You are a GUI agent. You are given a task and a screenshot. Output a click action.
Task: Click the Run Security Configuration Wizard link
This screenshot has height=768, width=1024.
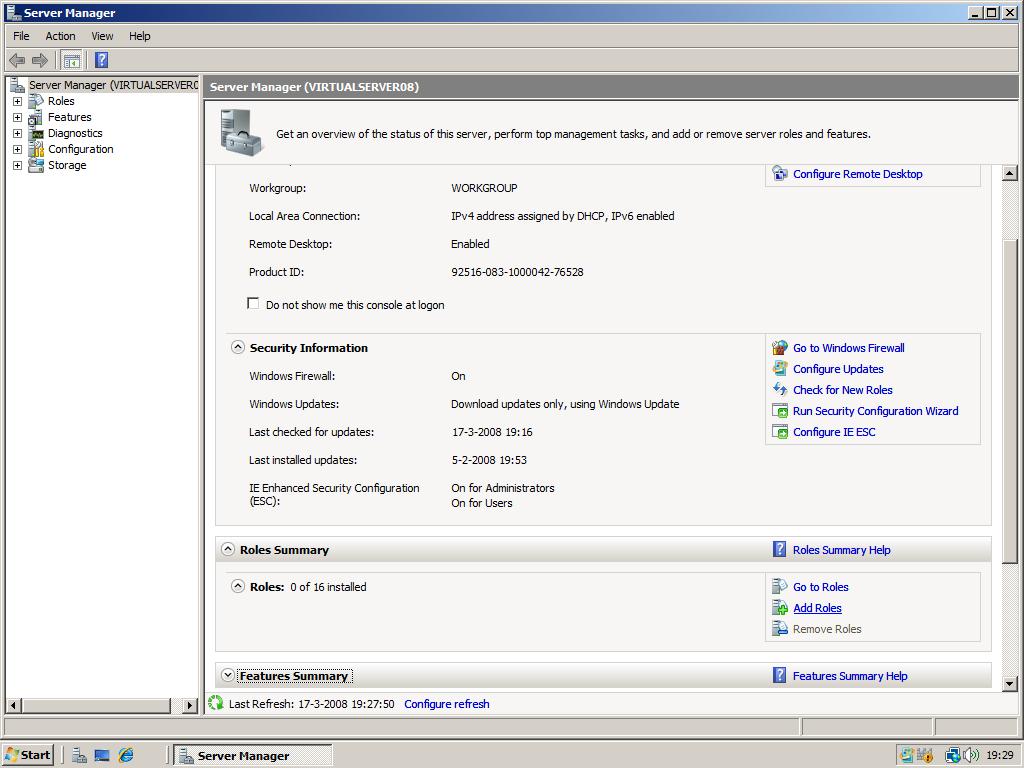875,411
